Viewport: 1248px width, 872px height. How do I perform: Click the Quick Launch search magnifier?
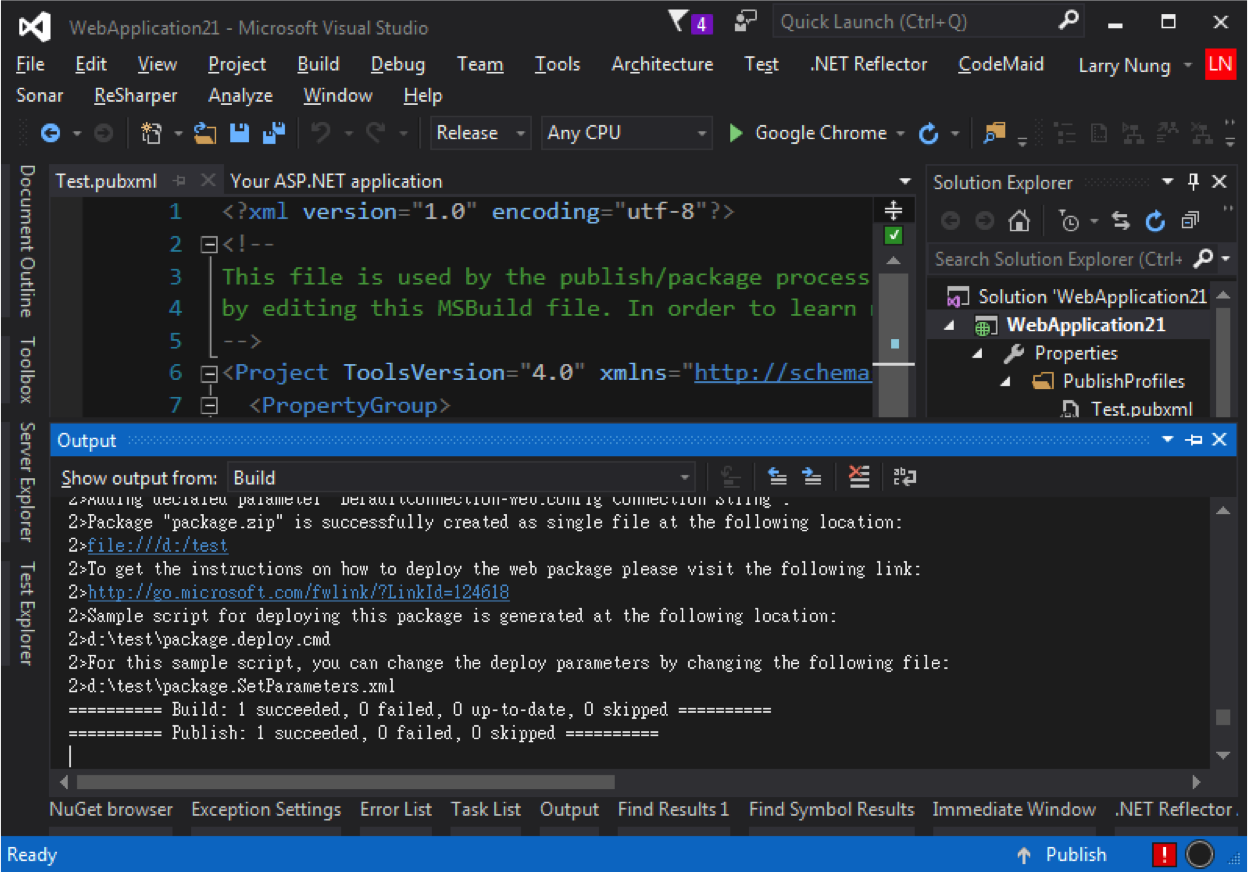[1069, 21]
